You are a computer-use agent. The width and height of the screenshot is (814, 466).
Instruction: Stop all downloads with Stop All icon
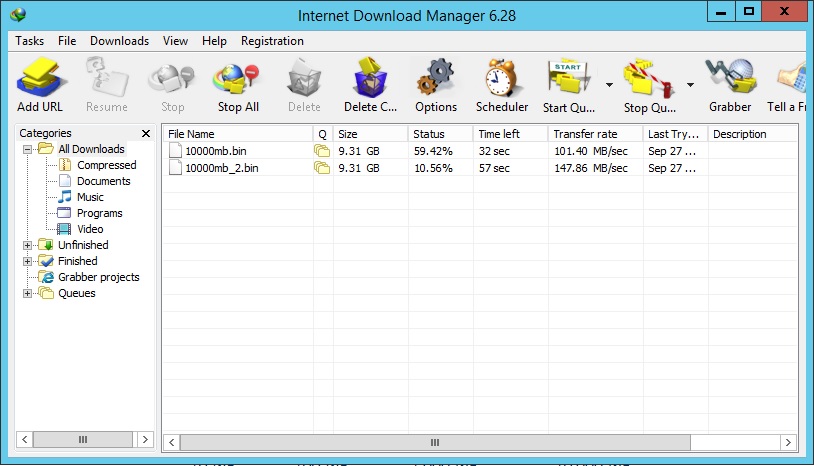tap(236, 79)
